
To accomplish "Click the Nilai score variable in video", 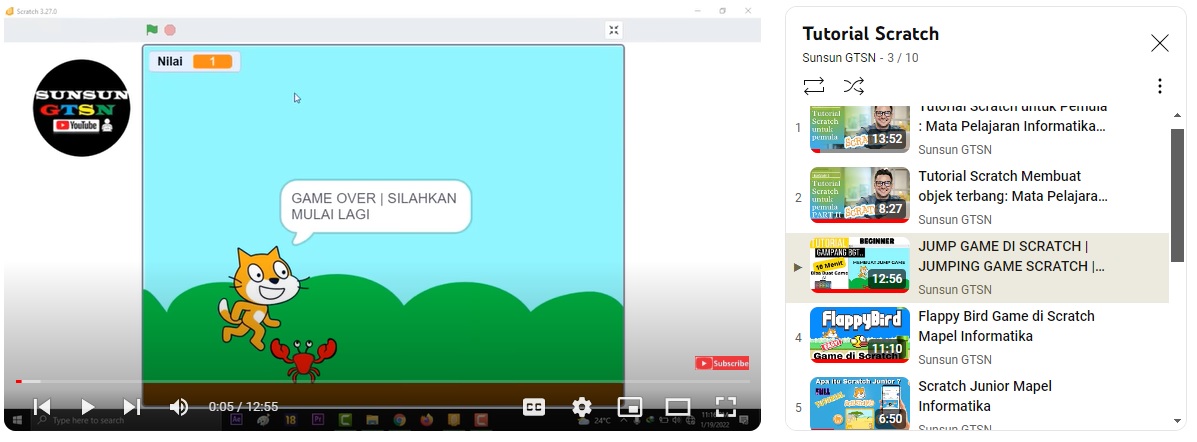I will (x=195, y=62).
